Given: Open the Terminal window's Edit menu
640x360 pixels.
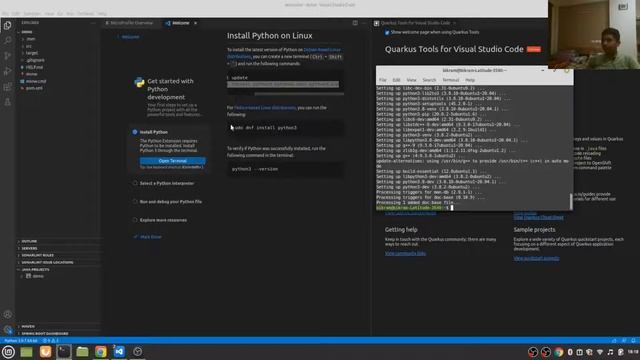Looking at the screenshot, I should pos(396,80).
